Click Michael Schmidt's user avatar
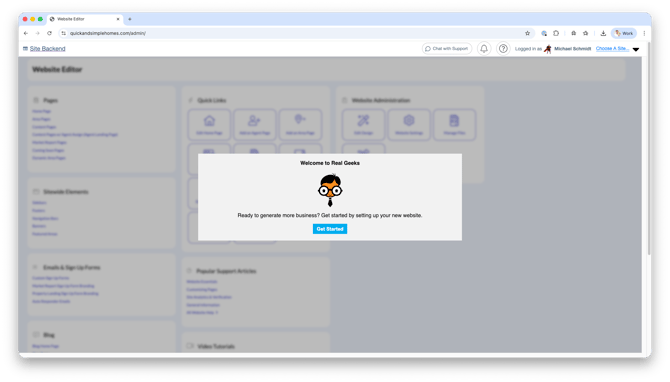The width and height of the screenshot is (670, 382). point(547,49)
